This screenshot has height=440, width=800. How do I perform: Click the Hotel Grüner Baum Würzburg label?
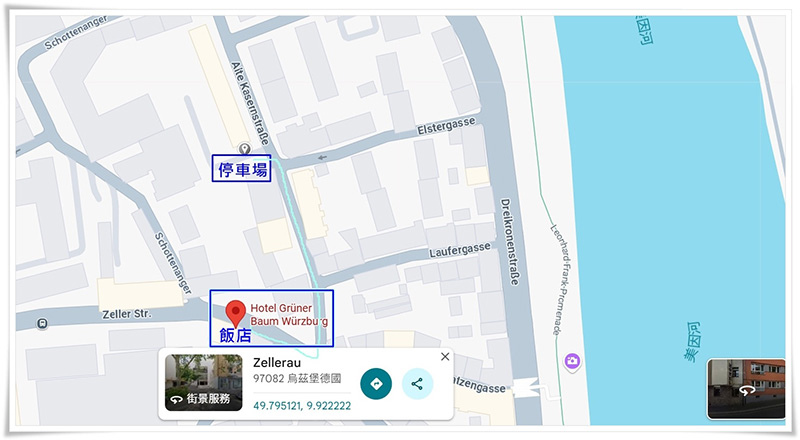tap(289, 314)
